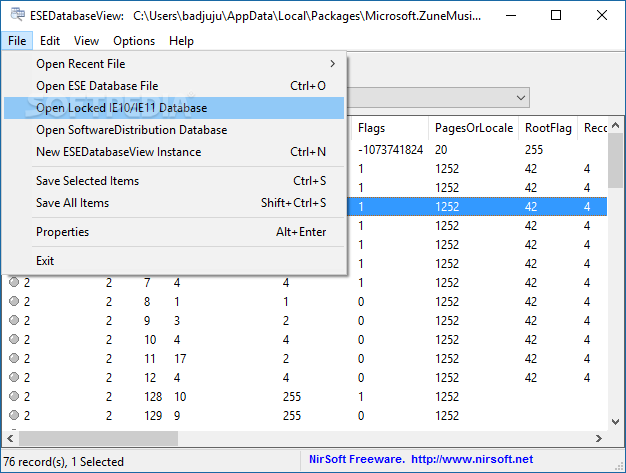
Task: Visit the nirsoft.net link in status bar
Action: pyautogui.click(x=472, y=459)
